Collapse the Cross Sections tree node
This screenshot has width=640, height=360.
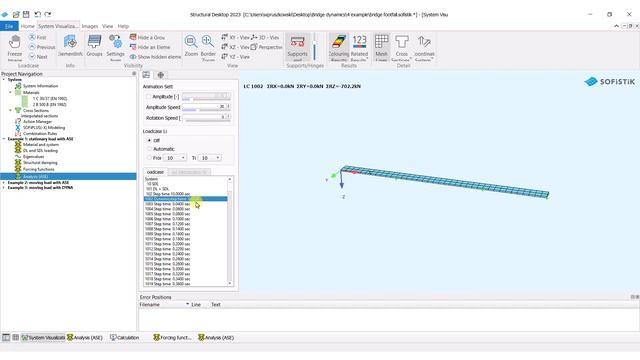[11, 110]
